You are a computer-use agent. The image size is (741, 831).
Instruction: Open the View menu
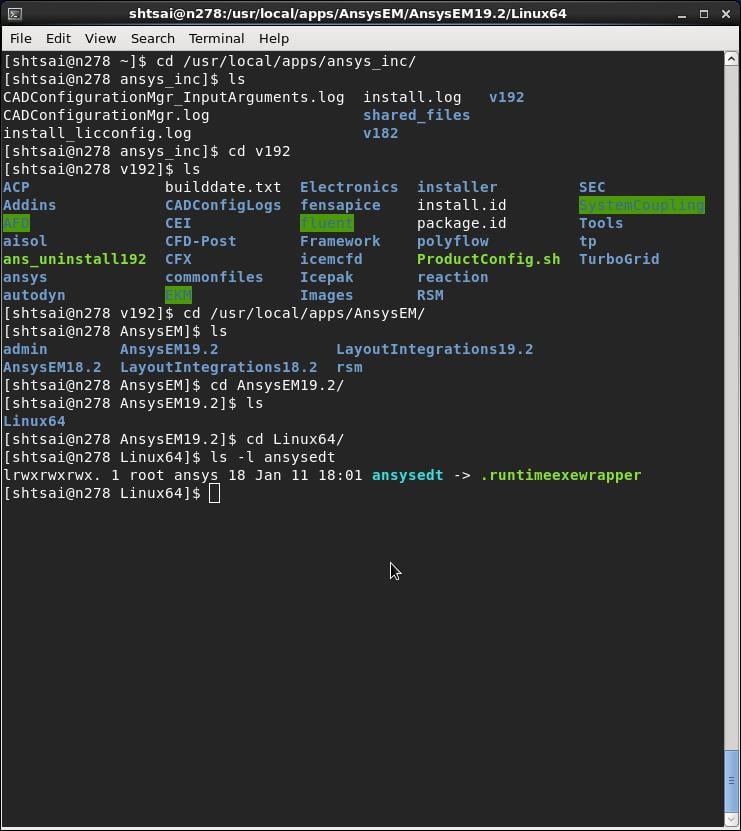tap(100, 39)
